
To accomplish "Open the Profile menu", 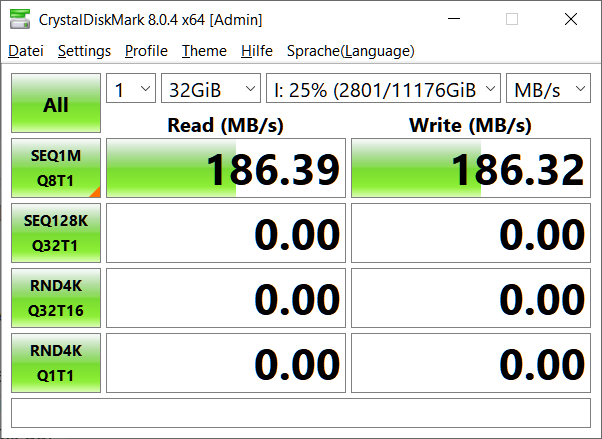I will pyautogui.click(x=146, y=51).
